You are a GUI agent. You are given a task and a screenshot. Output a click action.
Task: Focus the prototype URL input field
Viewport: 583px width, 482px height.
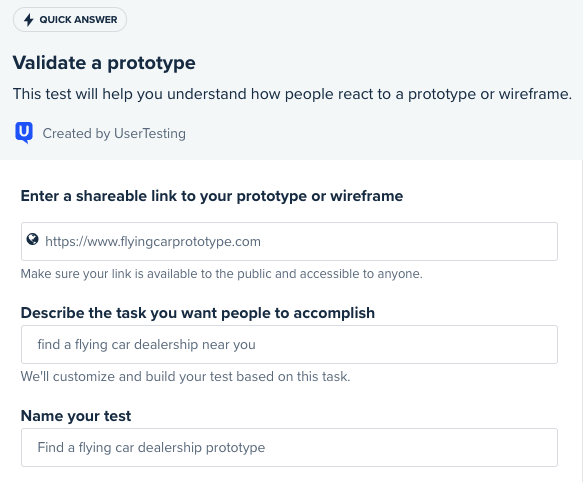pos(289,241)
